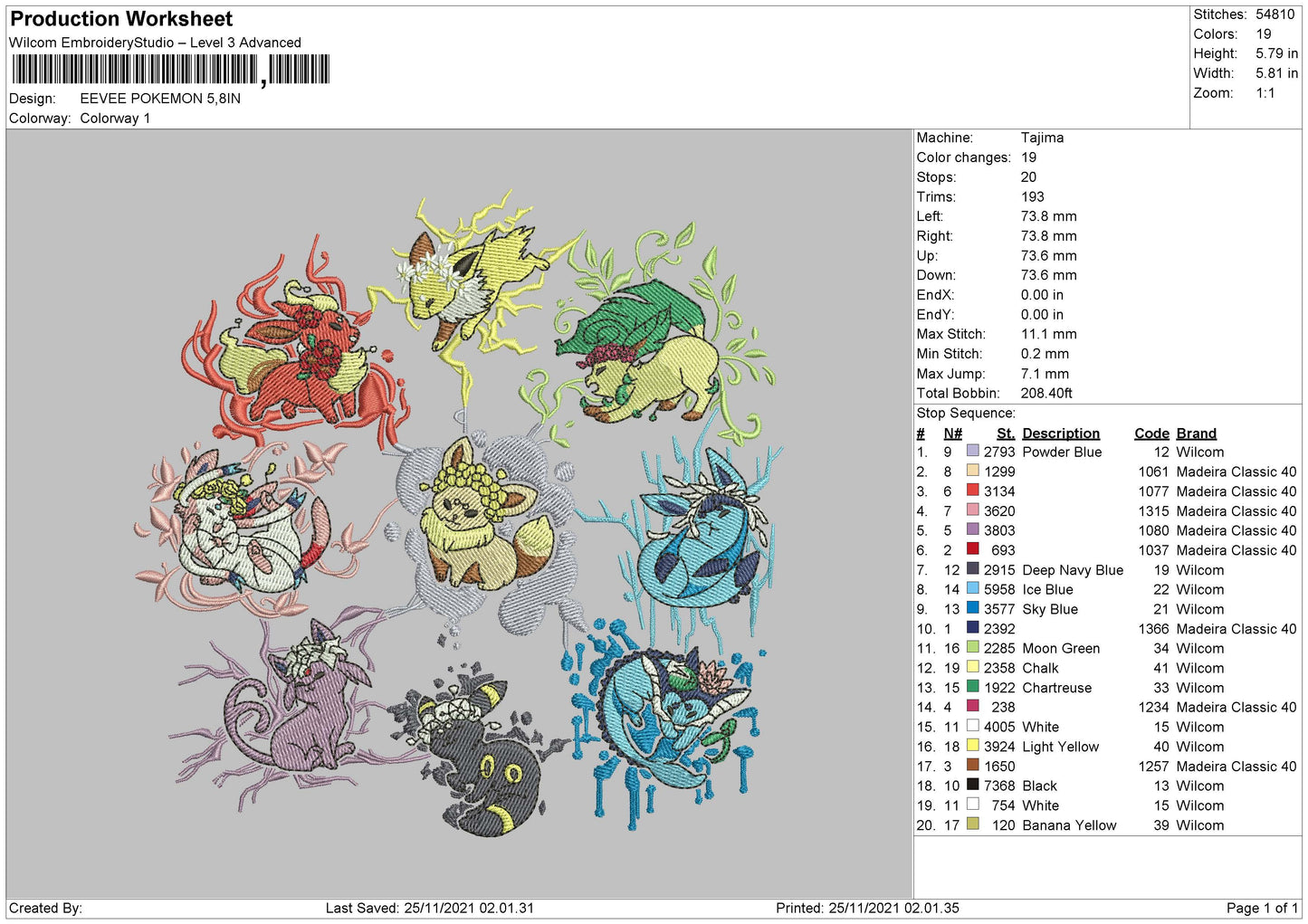The width and height of the screenshot is (1308, 924).
Task: Select 'Last Saved: 25/11/2021 02.01.31' text
Action: pyautogui.click(x=430, y=908)
